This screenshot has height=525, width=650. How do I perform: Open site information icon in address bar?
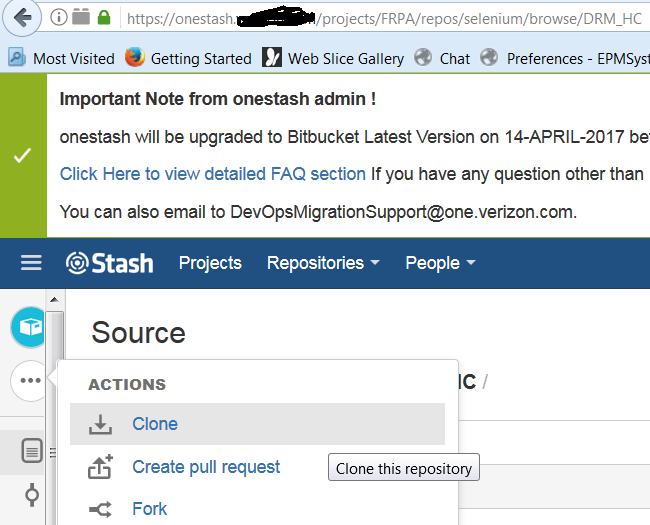click(x=58, y=17)
